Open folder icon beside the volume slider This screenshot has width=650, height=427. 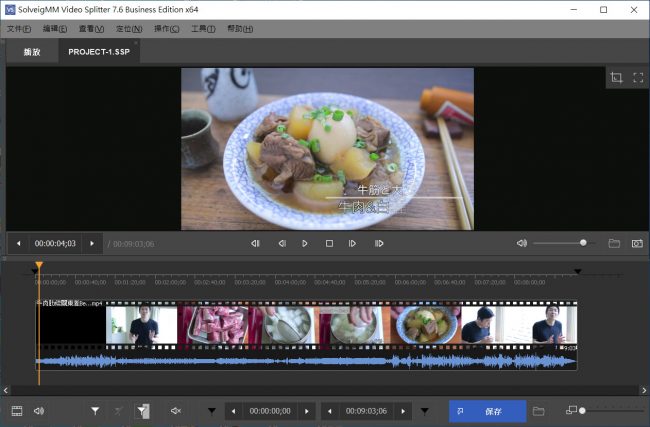pyautogui.click(x=614, y=243)
